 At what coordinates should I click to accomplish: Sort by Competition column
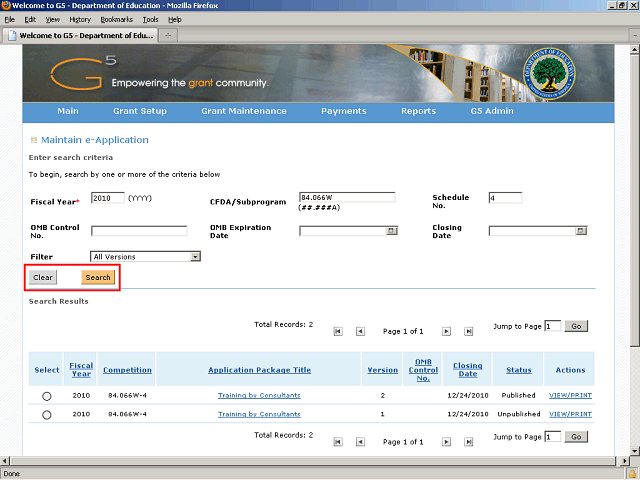click(127, 370)
